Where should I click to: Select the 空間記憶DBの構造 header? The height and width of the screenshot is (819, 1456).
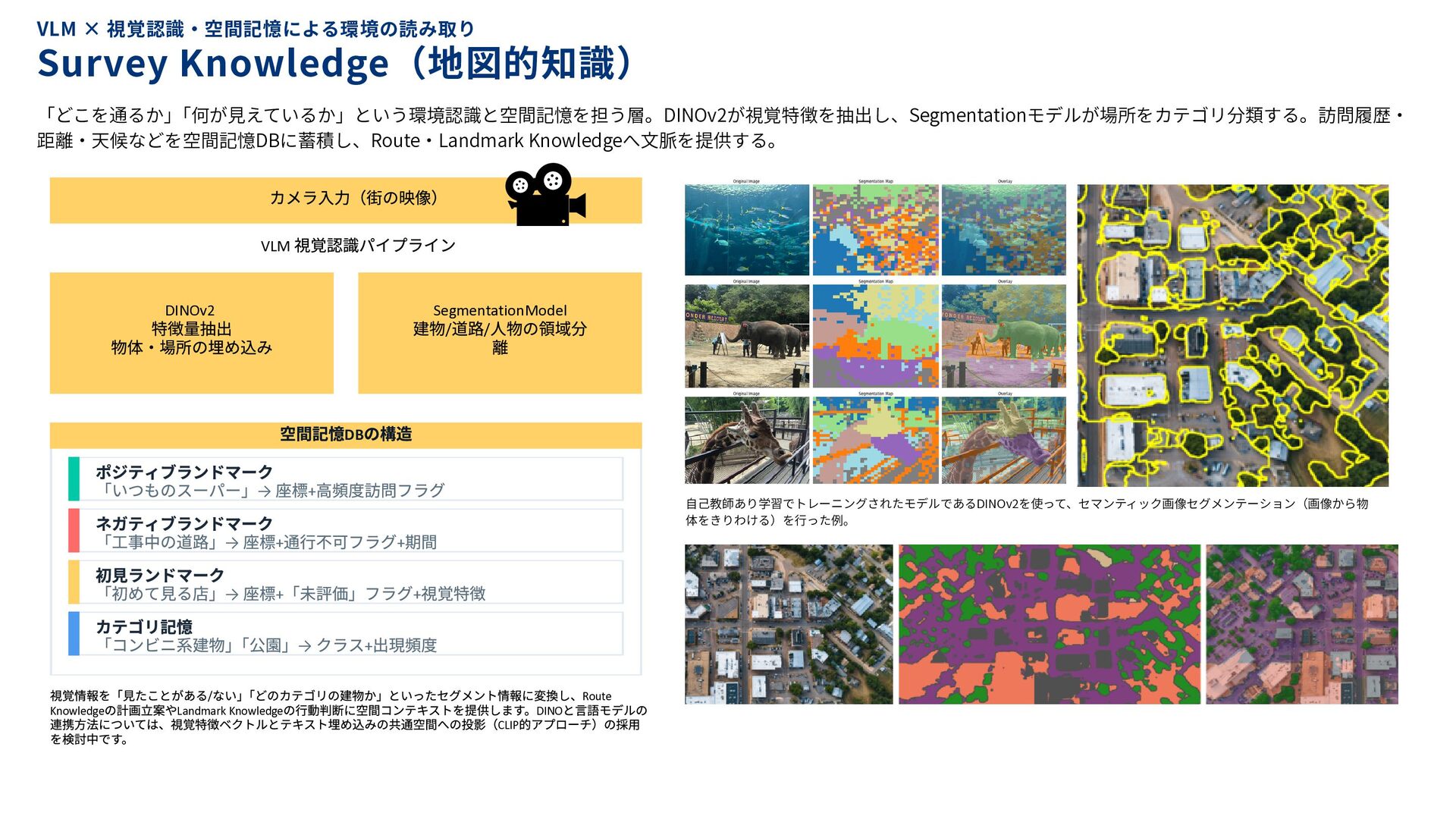pos(346,435)
